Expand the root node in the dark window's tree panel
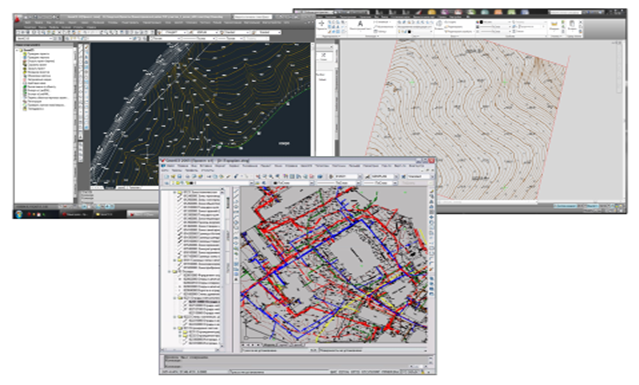The image size is (639, 385). click(x=18, y=50)
